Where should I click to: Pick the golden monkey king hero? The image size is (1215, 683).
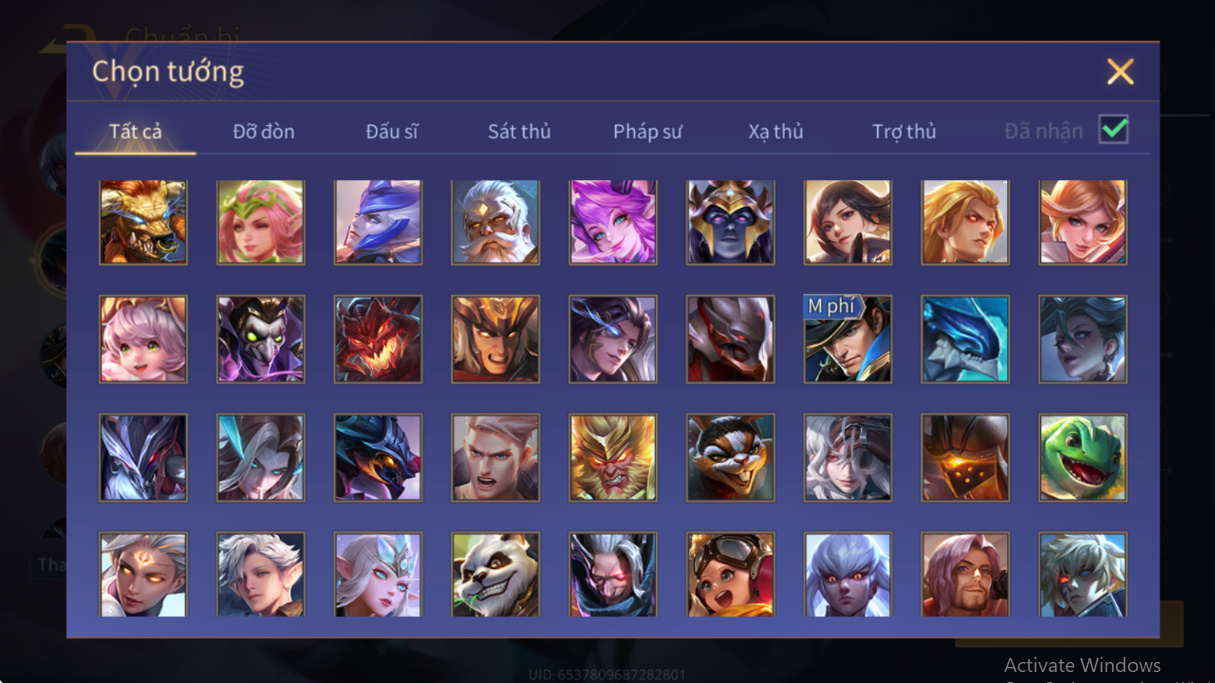613,457
